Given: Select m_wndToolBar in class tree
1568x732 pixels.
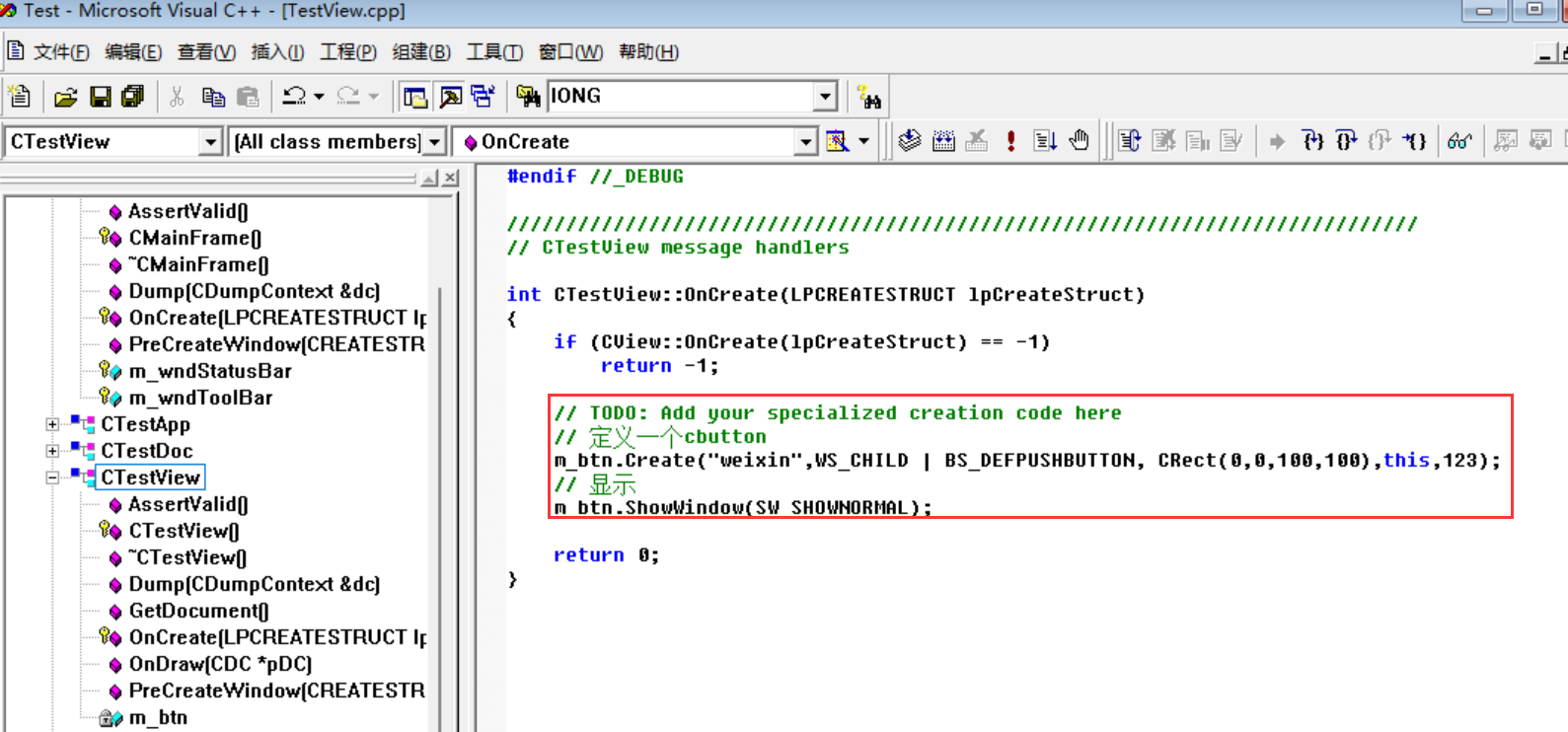Looking at the screenshot, I should tap(200, 398).
